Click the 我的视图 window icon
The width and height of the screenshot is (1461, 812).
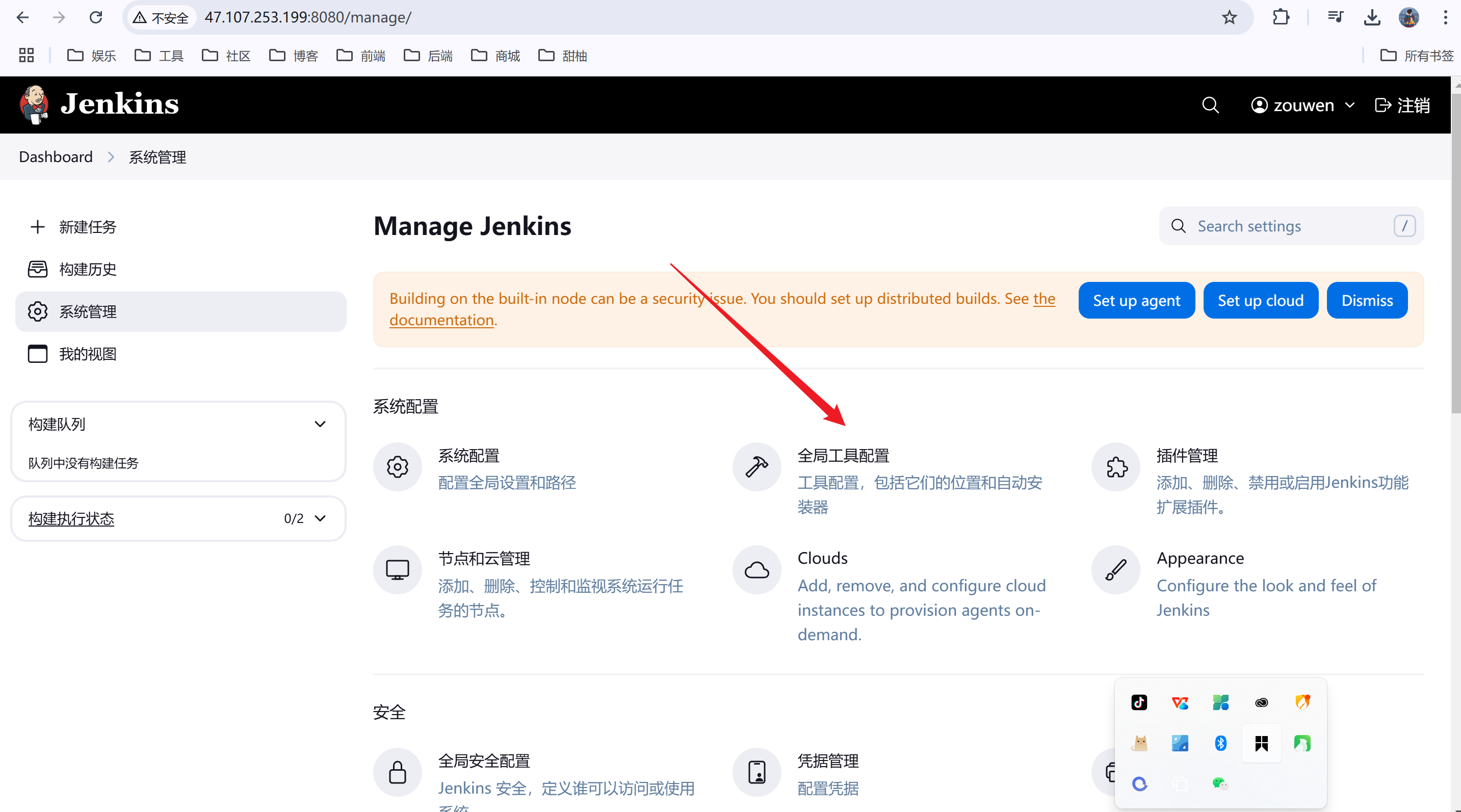point(37,354)
